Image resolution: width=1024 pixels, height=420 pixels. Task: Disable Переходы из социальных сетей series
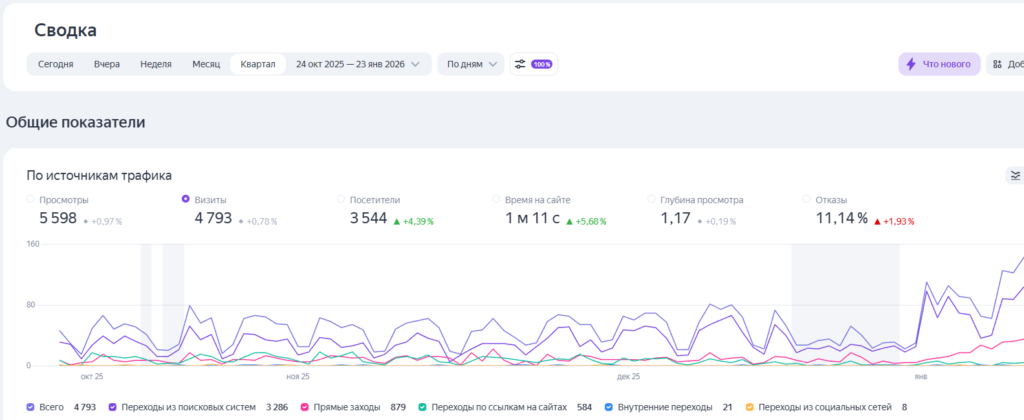point(750,407)
